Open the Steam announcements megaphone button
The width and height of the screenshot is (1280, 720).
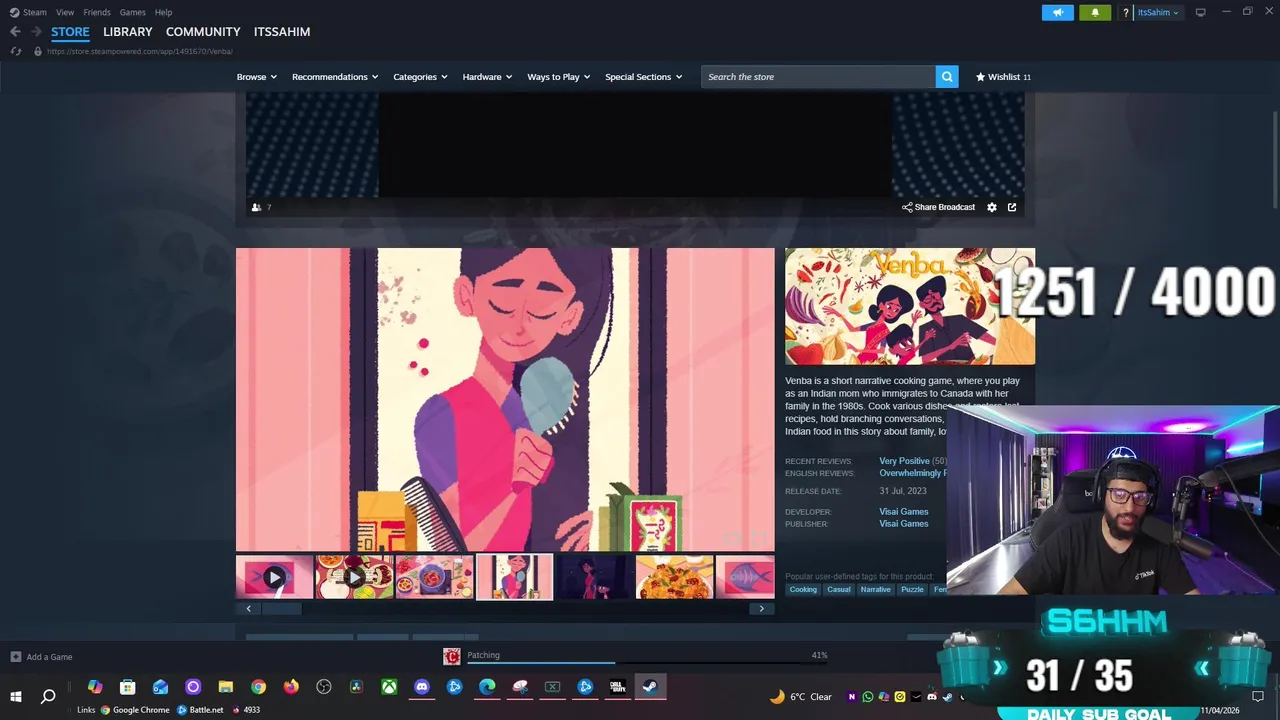1057,13
